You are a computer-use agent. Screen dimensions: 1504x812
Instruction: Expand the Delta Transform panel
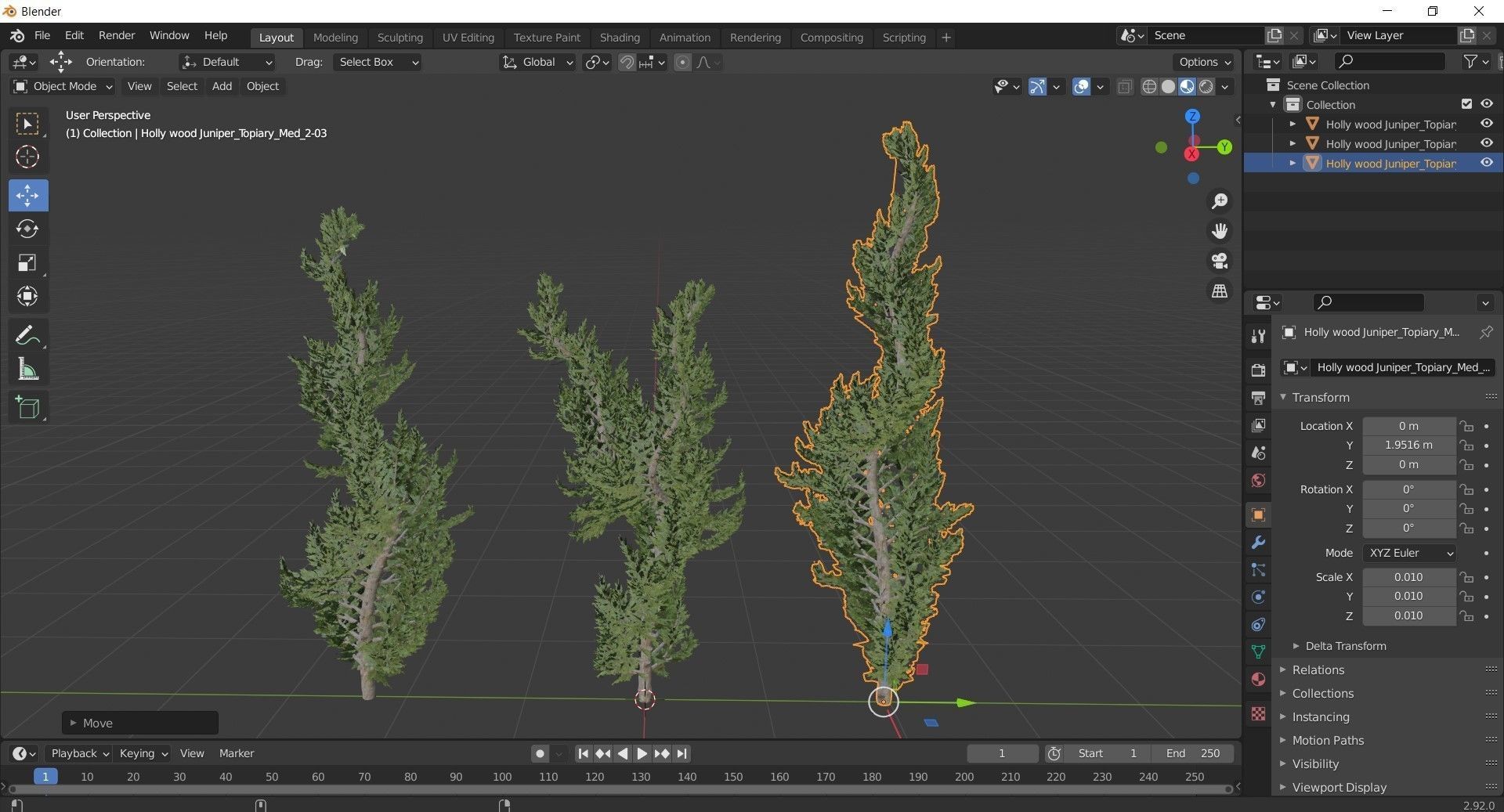[x=1344, y=646]
